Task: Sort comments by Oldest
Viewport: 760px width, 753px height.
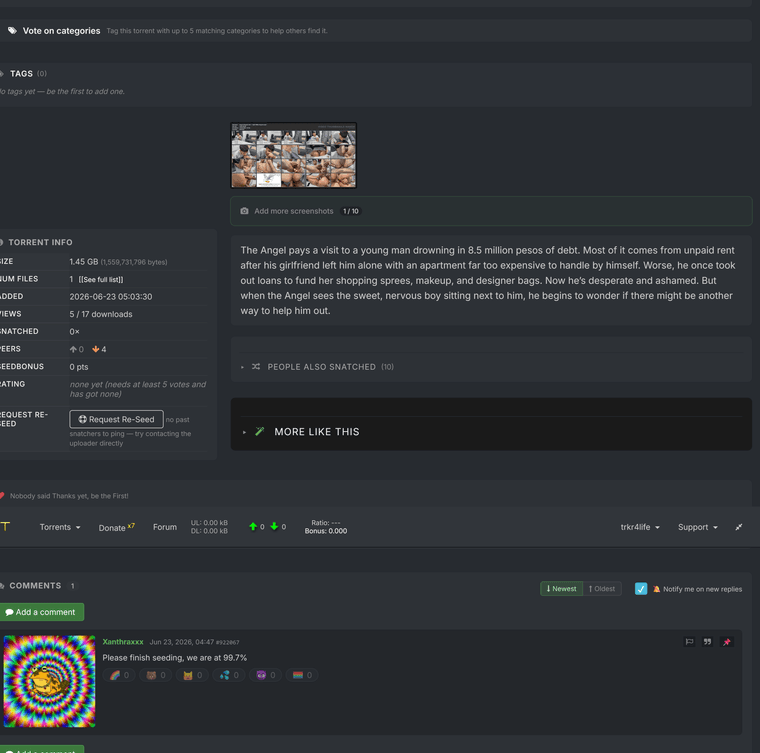Action: click(x=602, y=589)
